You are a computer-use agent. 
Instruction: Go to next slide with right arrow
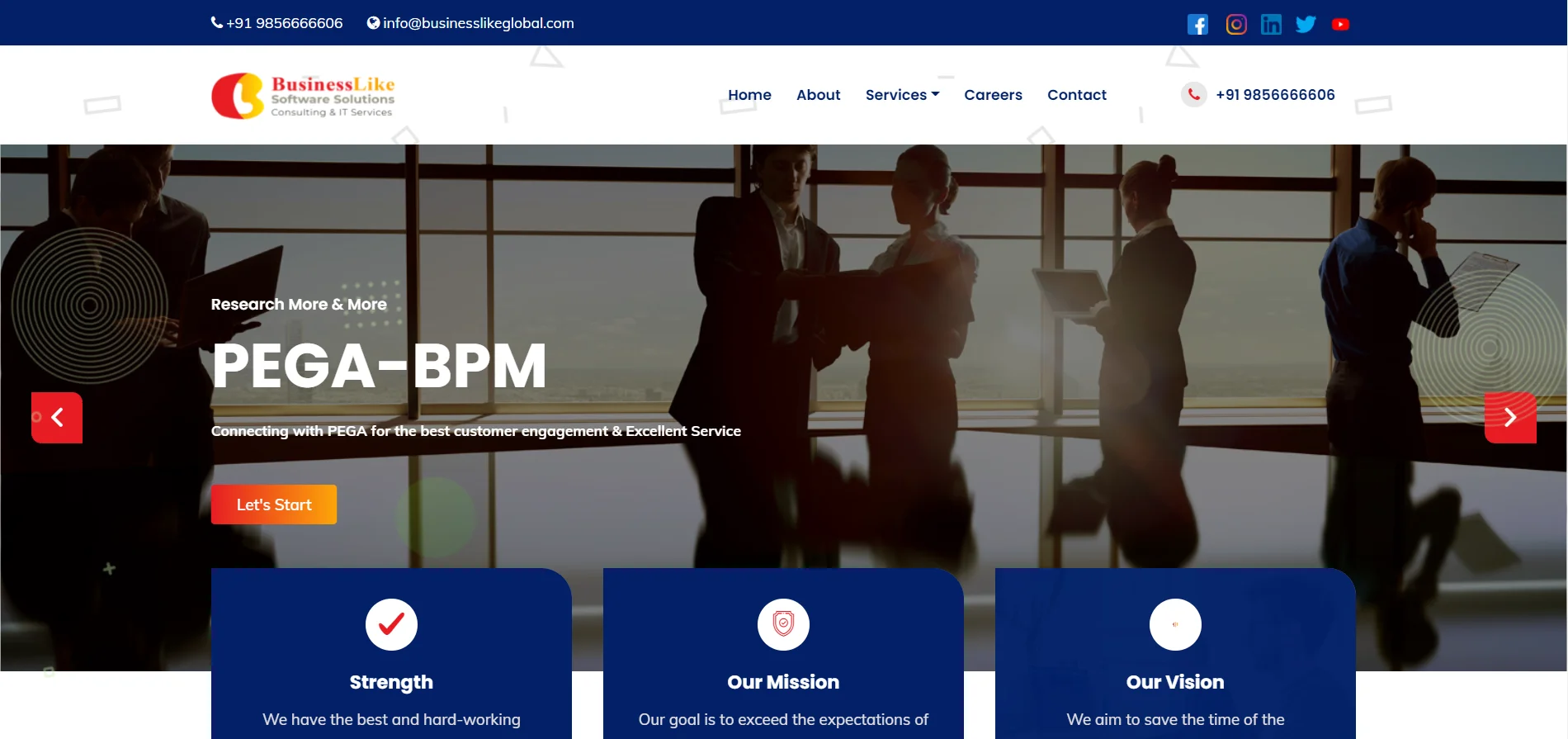(x=1510, y=418)
